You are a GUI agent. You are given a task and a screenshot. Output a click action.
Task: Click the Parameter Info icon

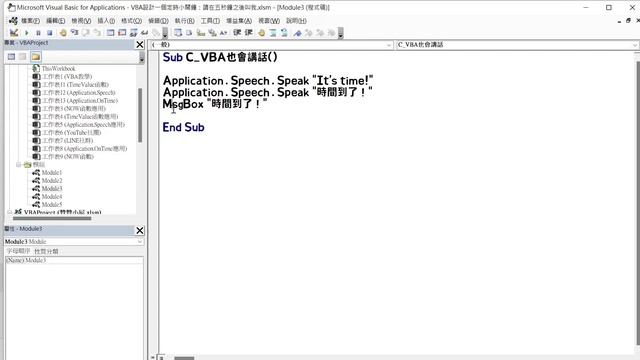(212, 33)
